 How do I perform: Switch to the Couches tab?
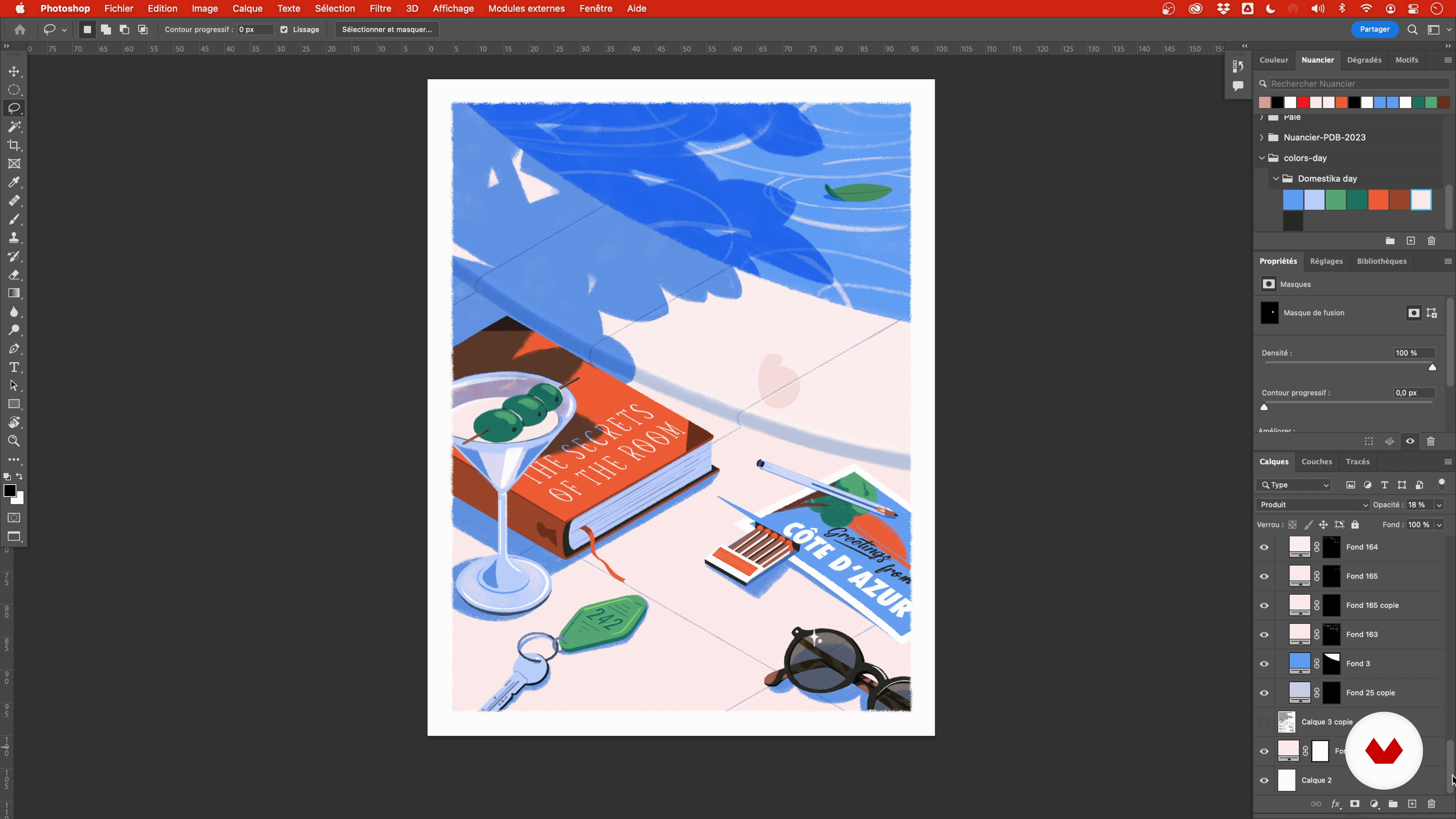(1316, 462)
